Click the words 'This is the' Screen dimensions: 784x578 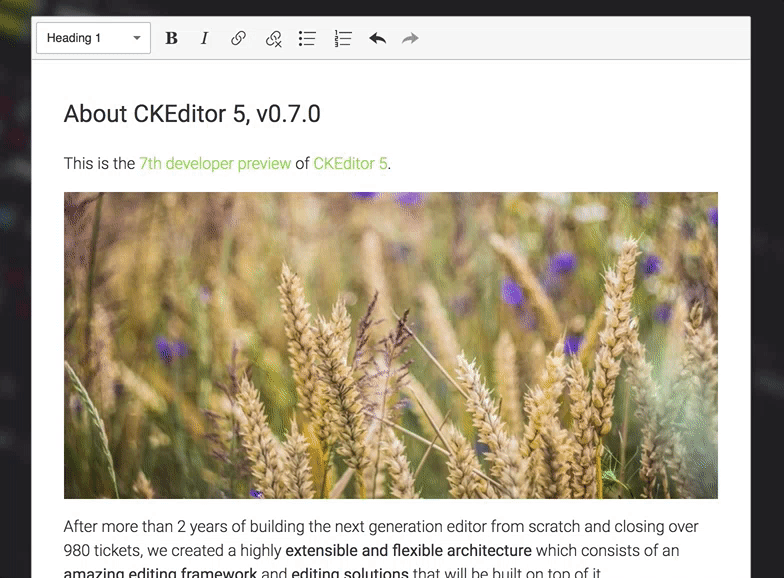(x=99, y=164)
